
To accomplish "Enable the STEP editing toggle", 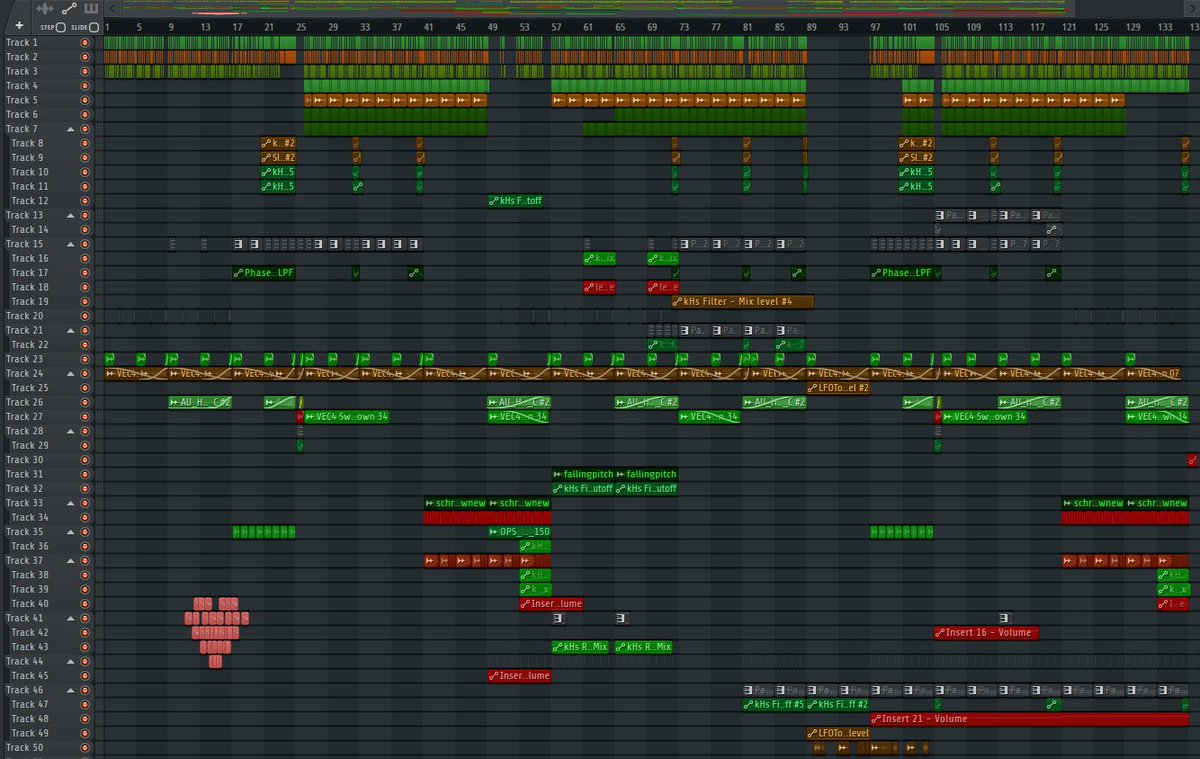I will (x=61, y=28).
